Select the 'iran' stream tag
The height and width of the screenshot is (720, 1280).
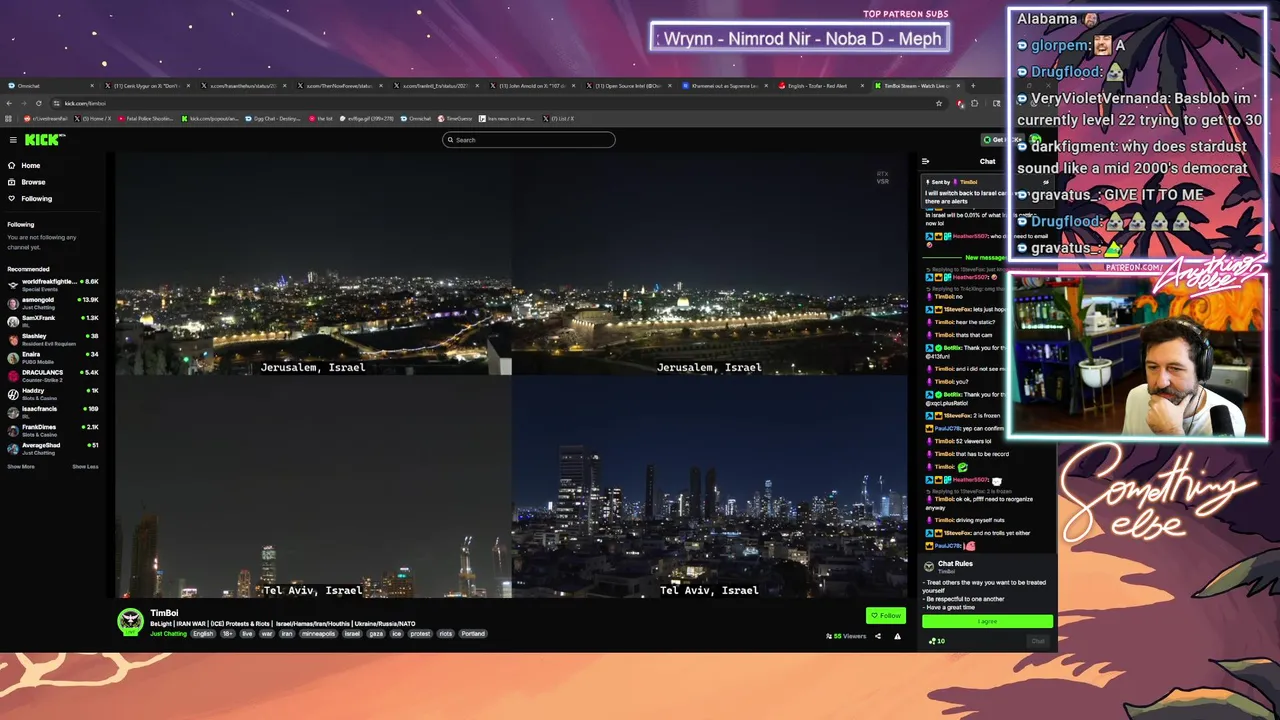coord(287,634)
